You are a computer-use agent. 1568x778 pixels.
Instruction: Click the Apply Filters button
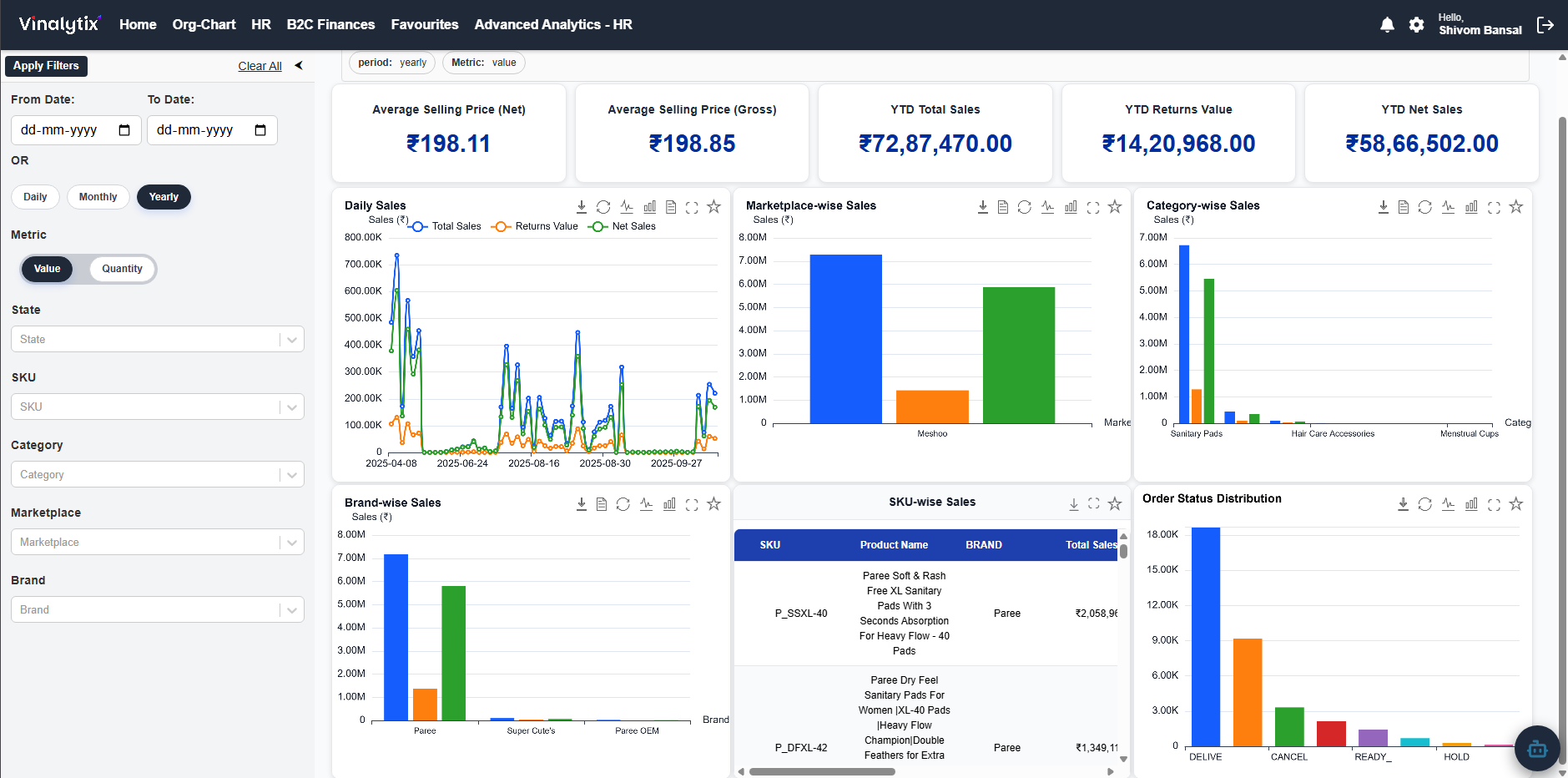46,66
